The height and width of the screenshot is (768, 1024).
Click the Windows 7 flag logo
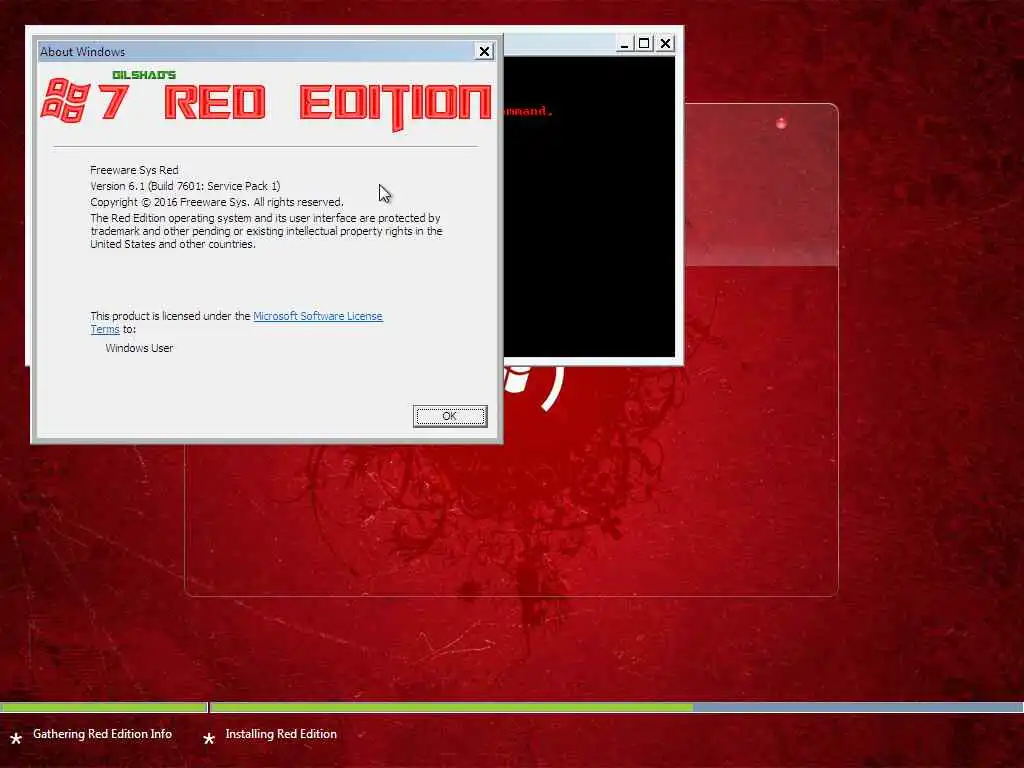click(66, 100)
